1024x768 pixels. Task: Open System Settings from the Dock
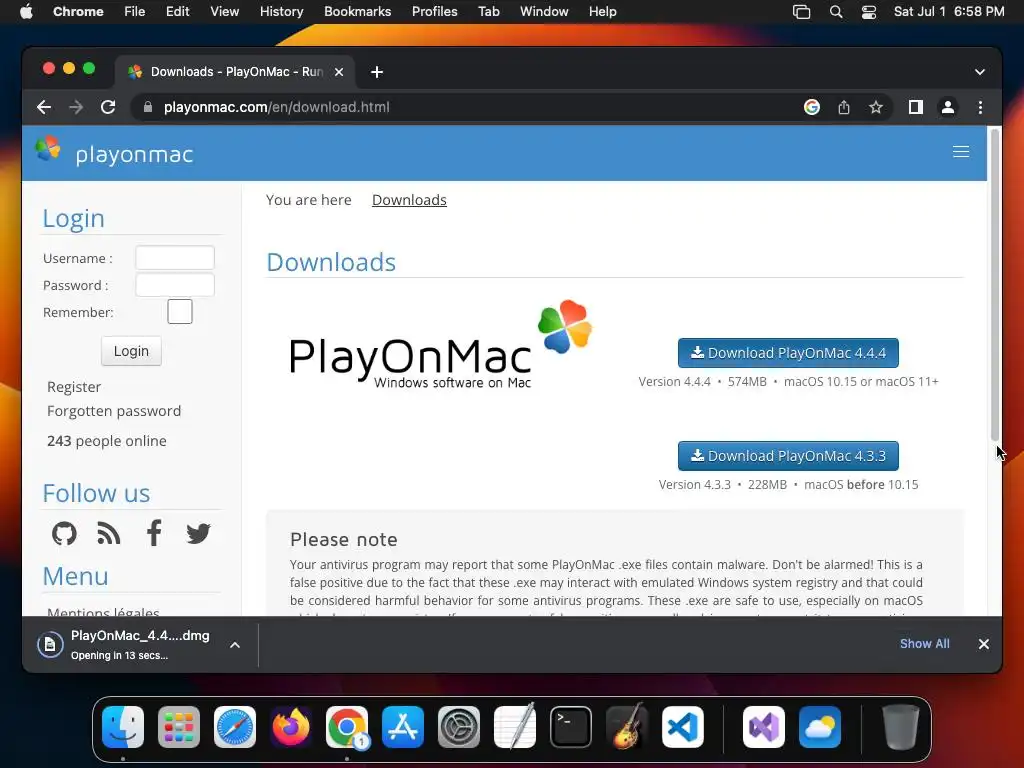click(x=459, y=727)
